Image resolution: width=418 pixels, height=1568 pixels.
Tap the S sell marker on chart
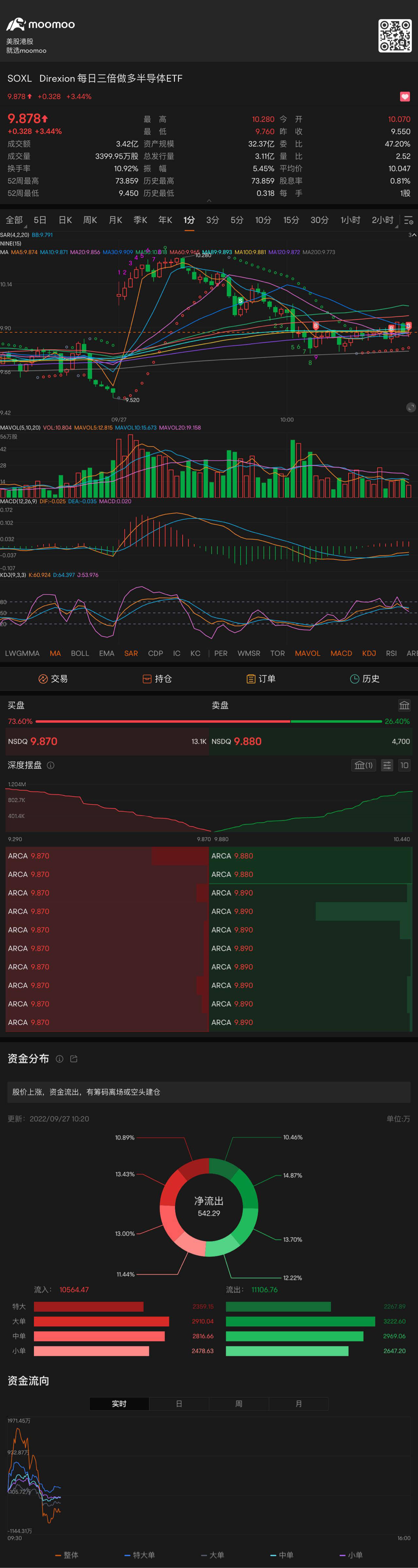coord(240,301)
